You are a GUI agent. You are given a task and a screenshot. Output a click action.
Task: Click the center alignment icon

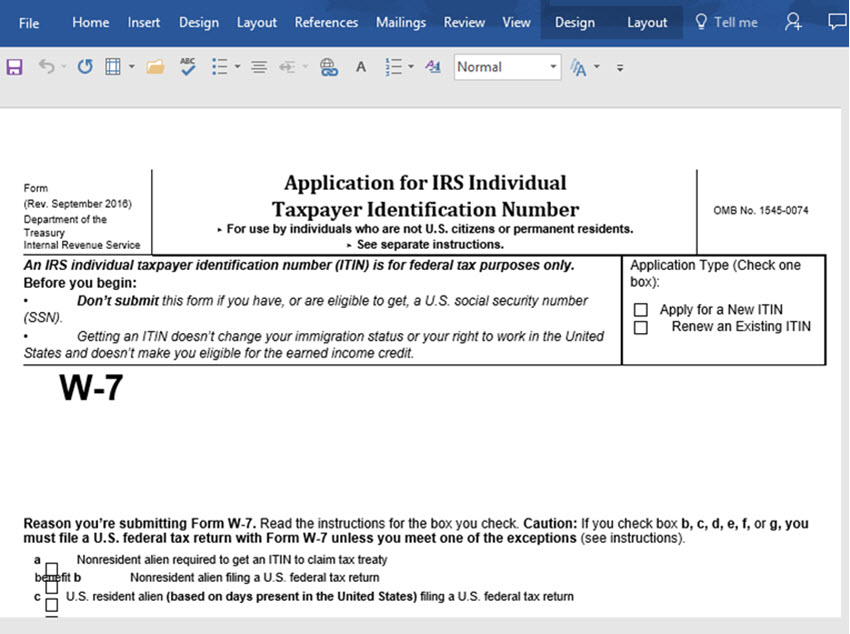pos(259,67)
